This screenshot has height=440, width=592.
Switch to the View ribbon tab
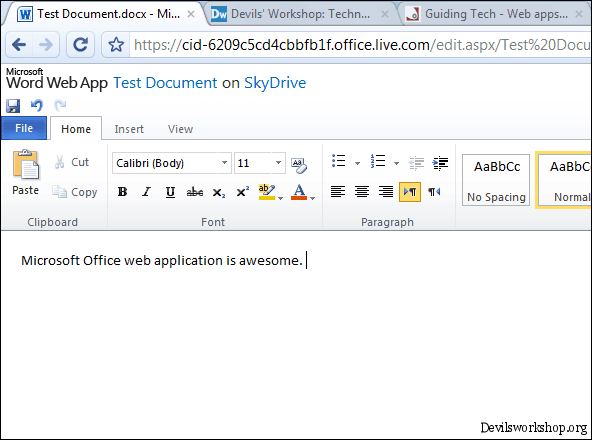(x=180, y=129)
